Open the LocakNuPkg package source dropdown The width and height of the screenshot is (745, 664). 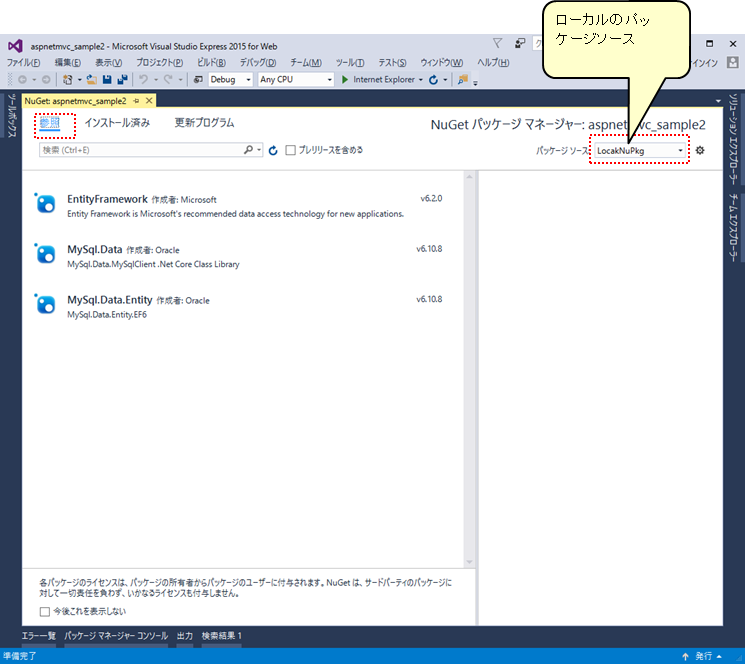pyautogui.click(x=640, y=151)
